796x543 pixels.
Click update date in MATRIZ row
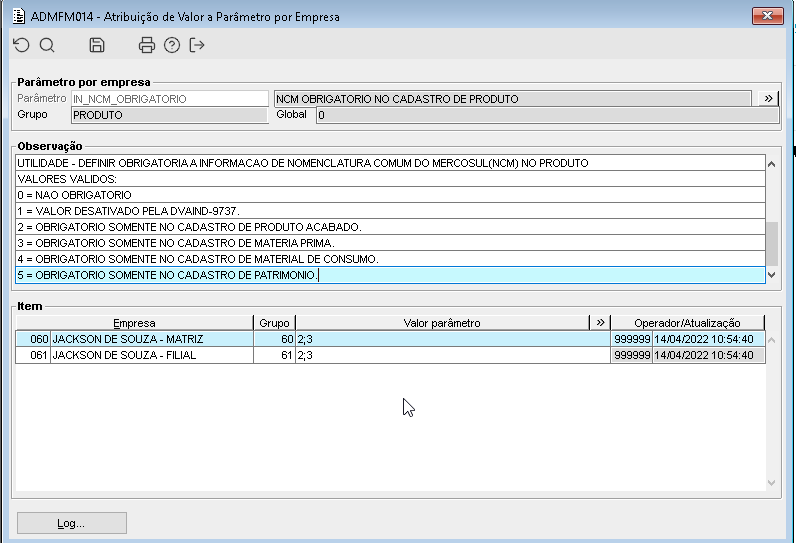[x=708, y=339]
